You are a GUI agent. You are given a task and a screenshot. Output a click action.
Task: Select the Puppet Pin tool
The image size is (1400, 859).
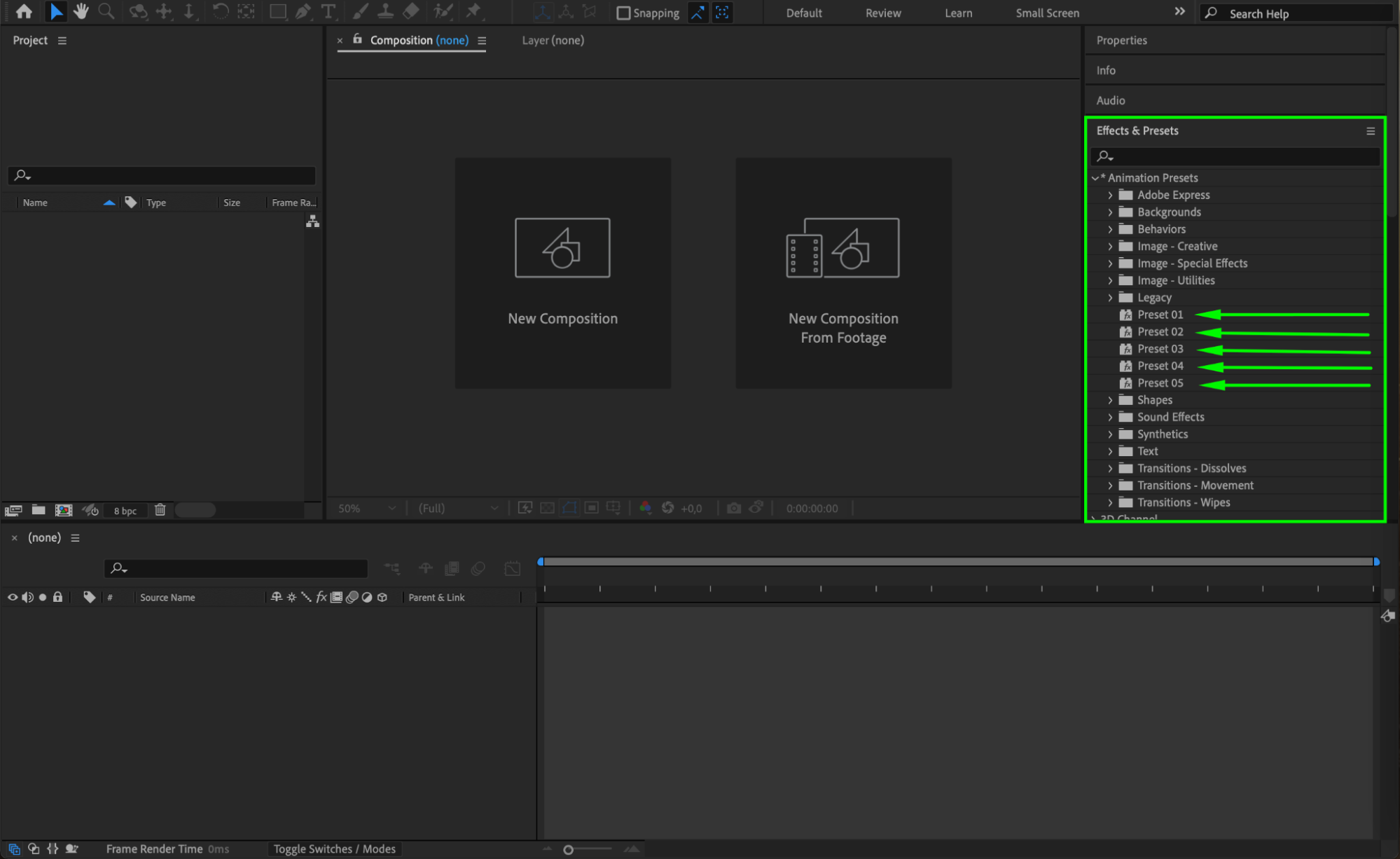coord(473,11)
